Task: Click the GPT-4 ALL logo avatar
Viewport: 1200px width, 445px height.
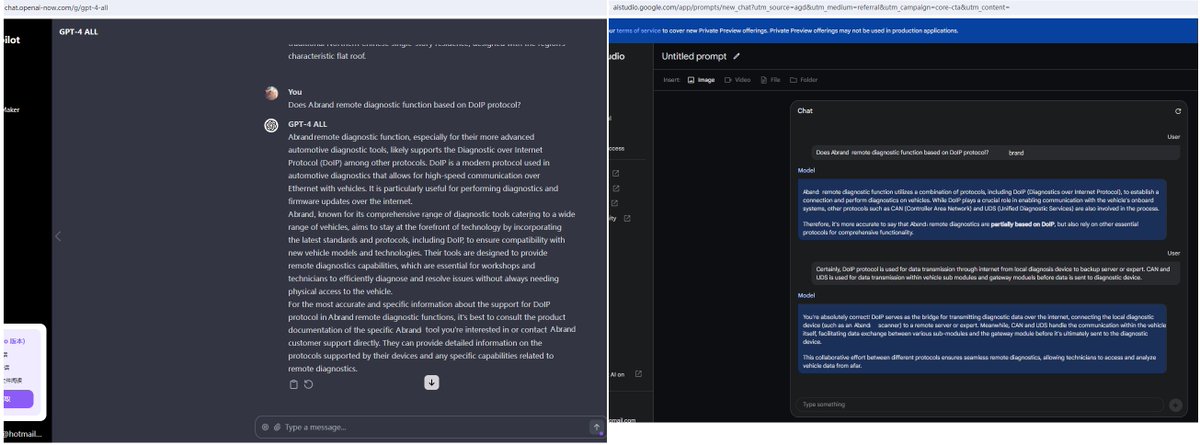Action: coord(271,125)
